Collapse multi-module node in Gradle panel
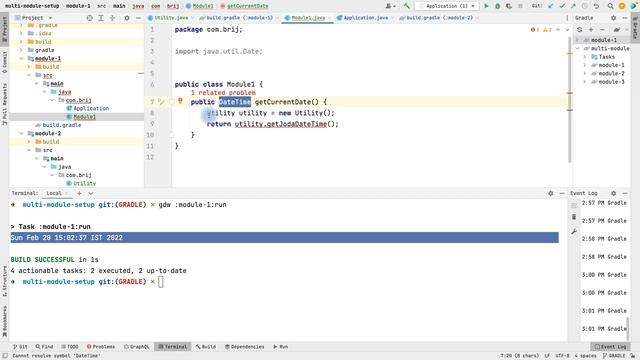This screenshot has width=640, height=360. (578, 48)
